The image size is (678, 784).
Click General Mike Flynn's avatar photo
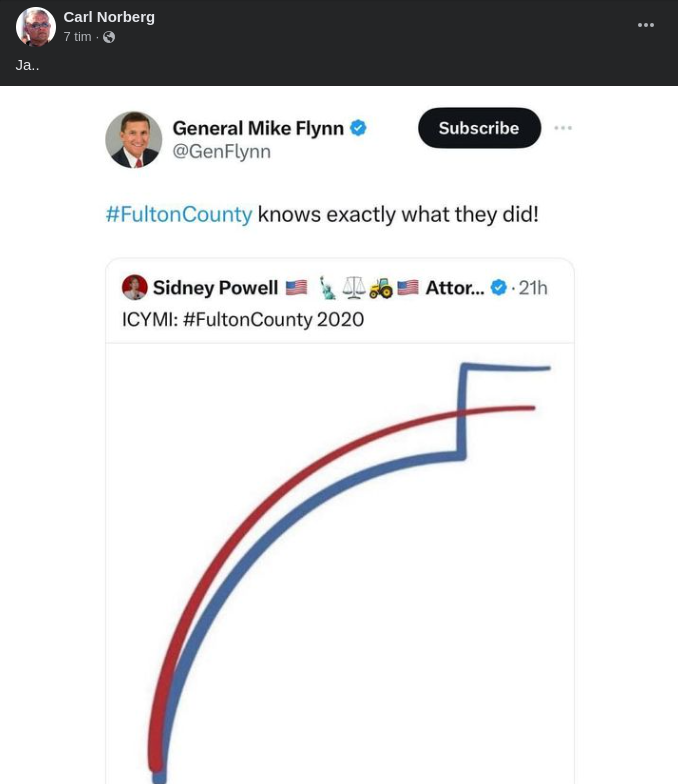coord(134,139)
